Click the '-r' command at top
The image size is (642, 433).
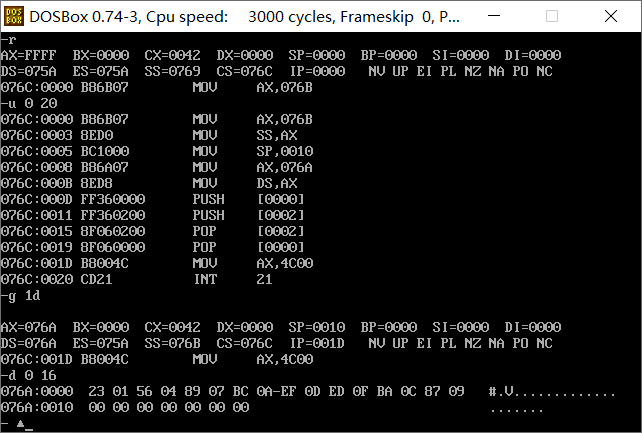tap(9, 39)
